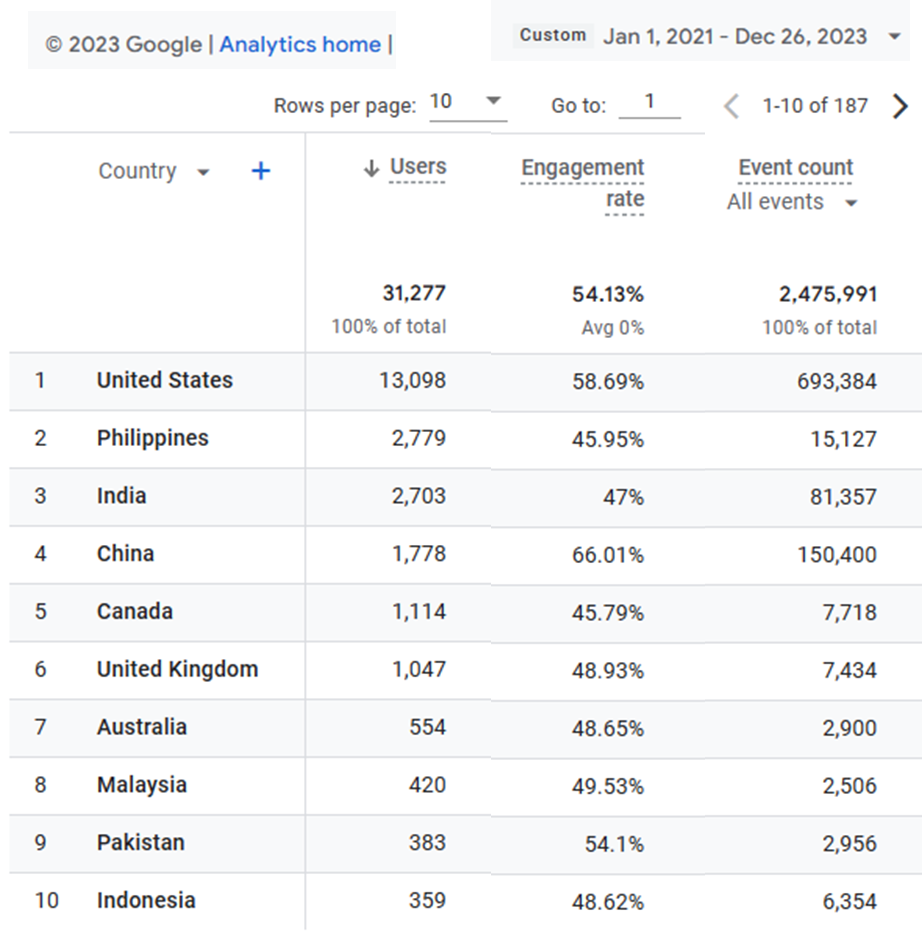Viewport: 922px width, 936px height.
Task: Select China in the table
Action: pos(125,554)
